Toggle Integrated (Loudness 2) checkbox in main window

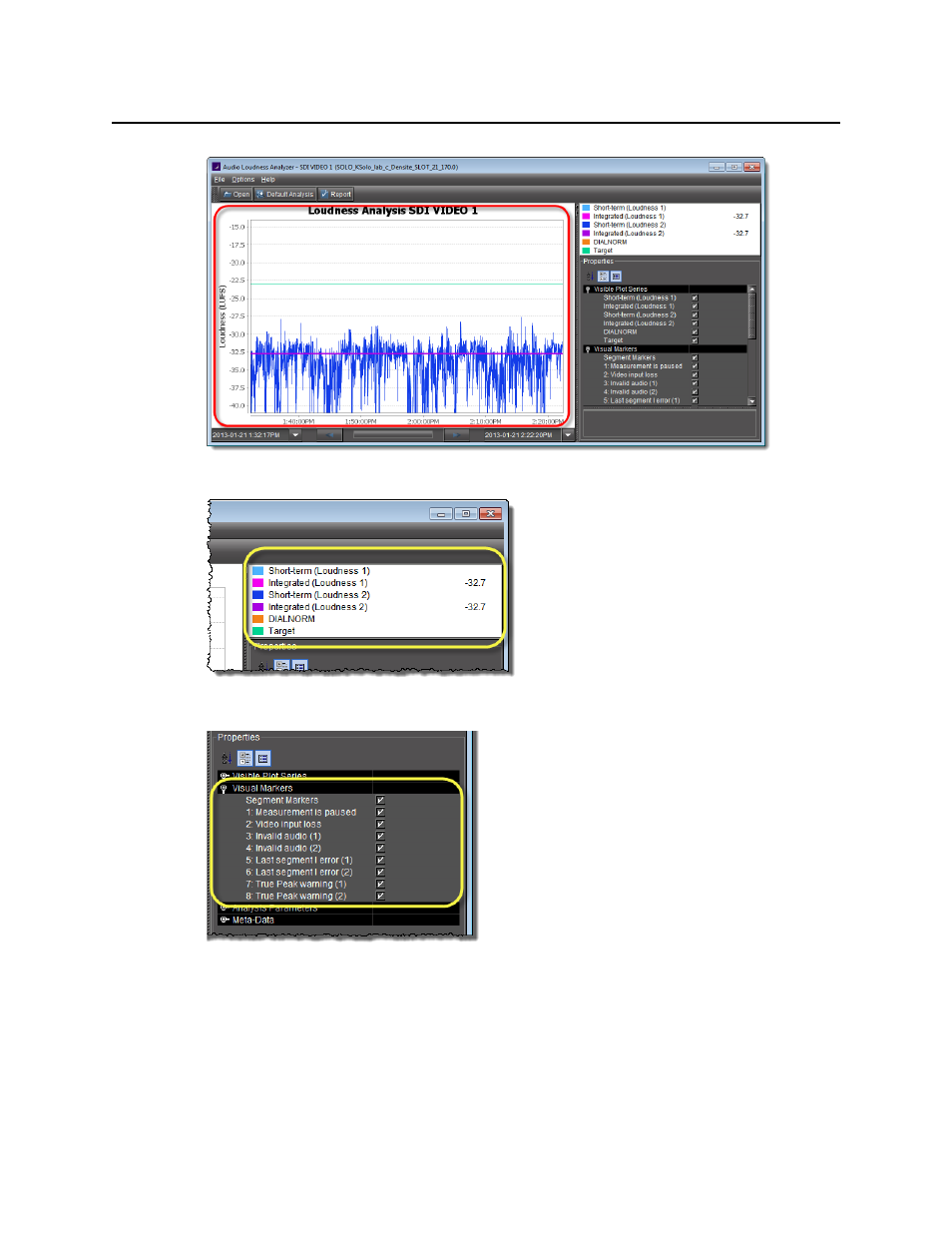695,323
